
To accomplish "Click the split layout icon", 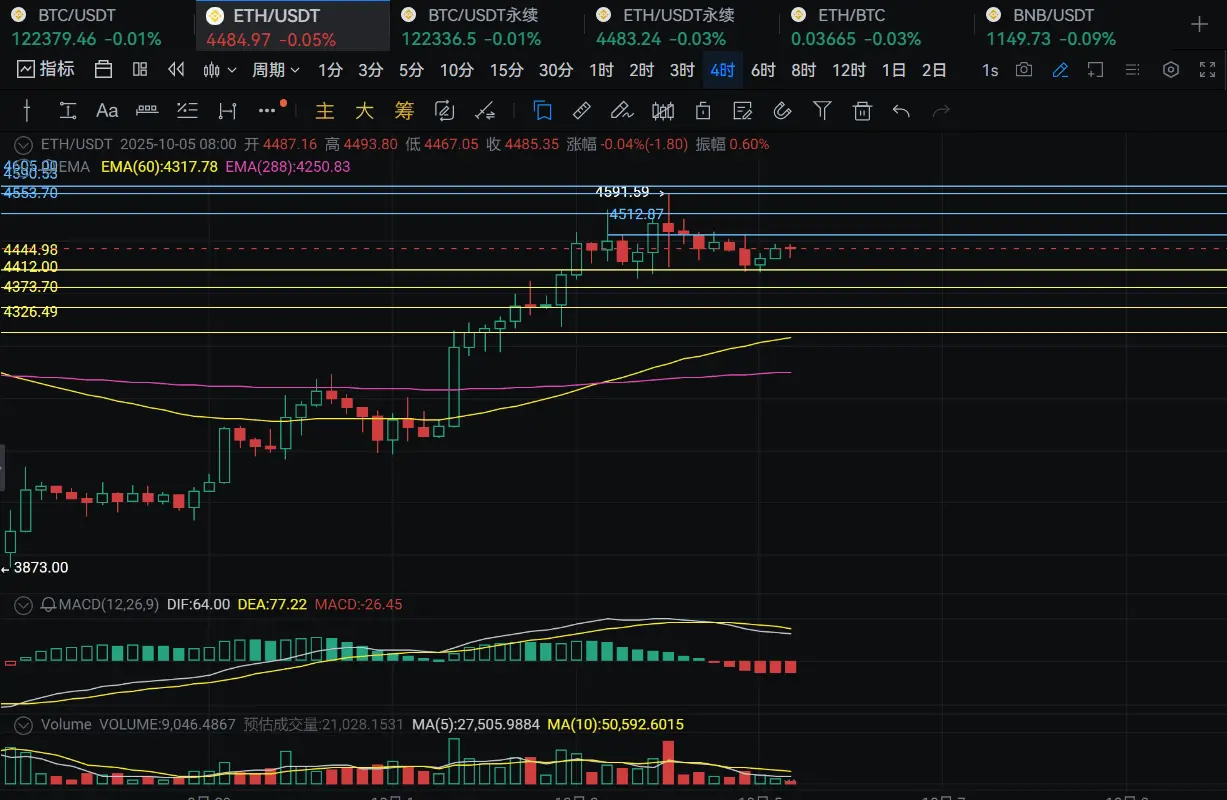I will point(140,70).
